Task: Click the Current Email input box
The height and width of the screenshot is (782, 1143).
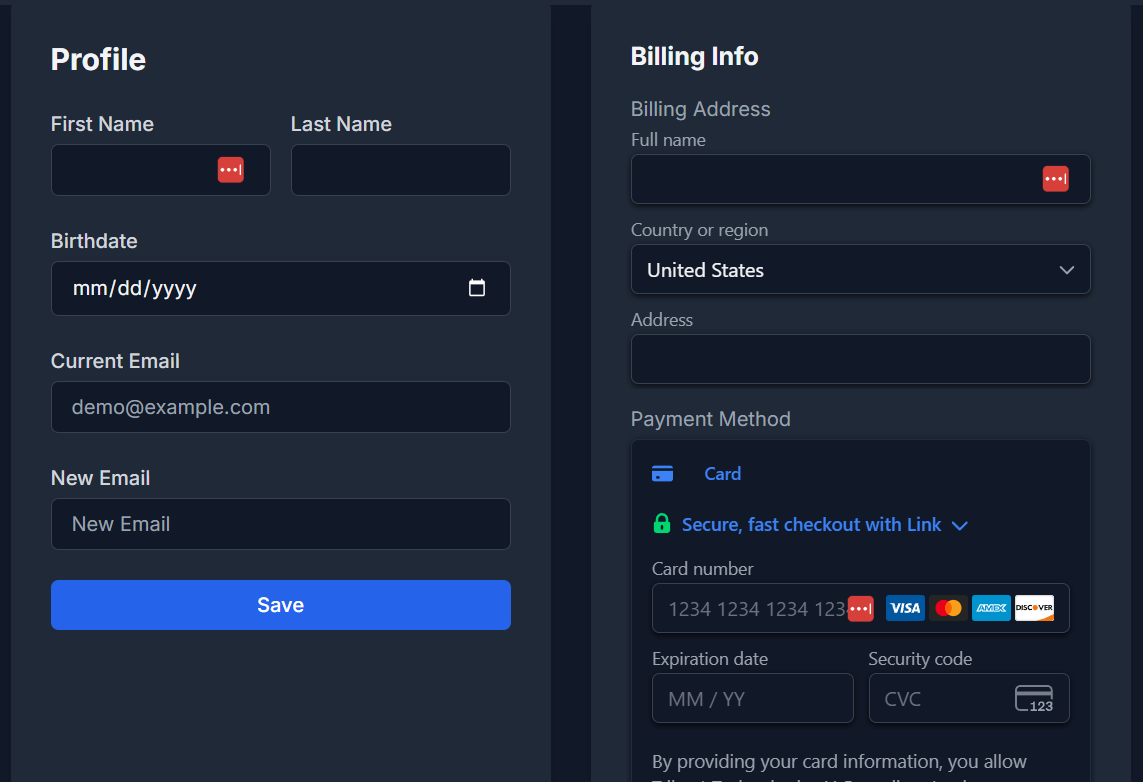Action: (280, 407)
